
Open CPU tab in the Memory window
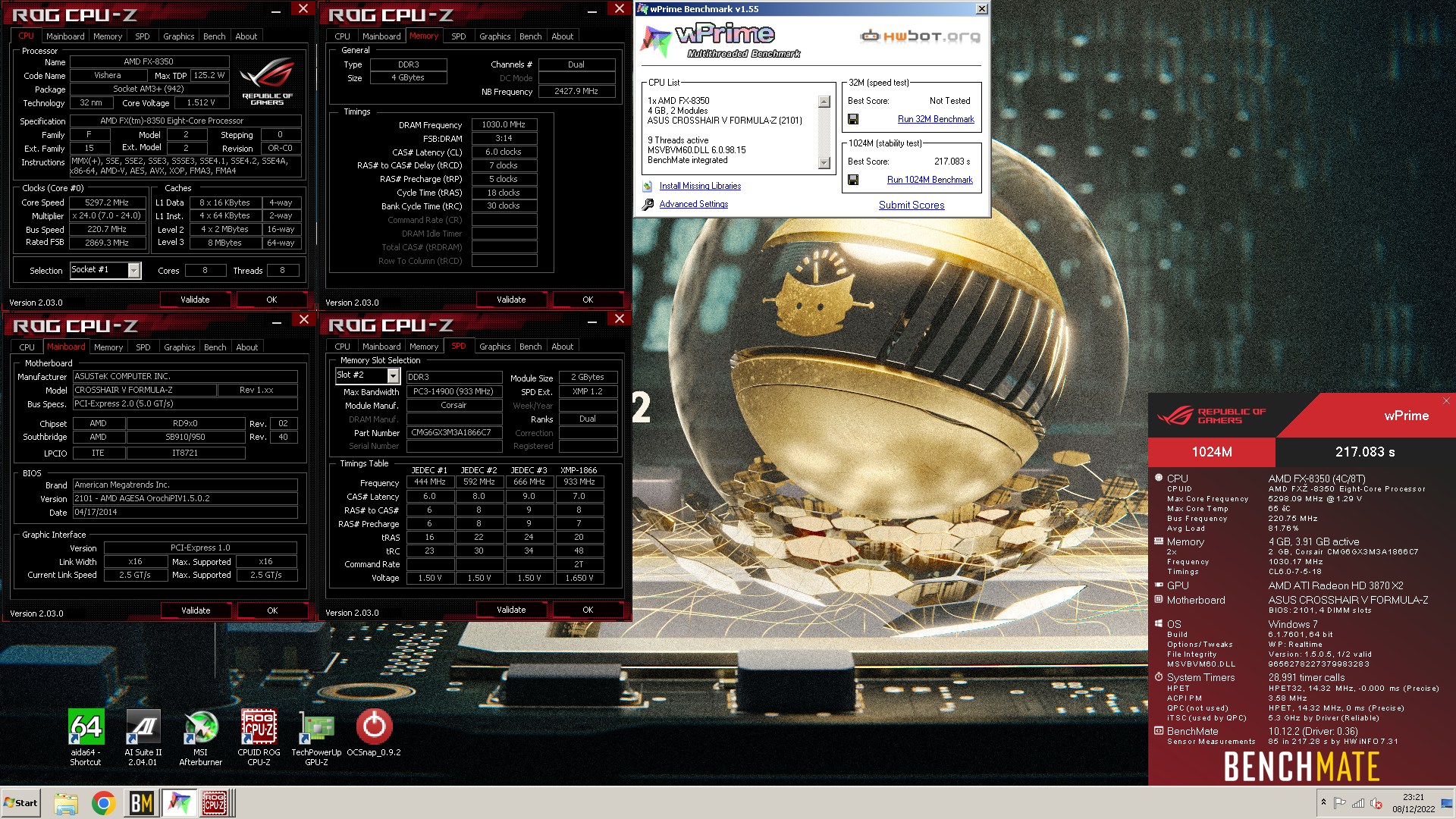point(343,36)
